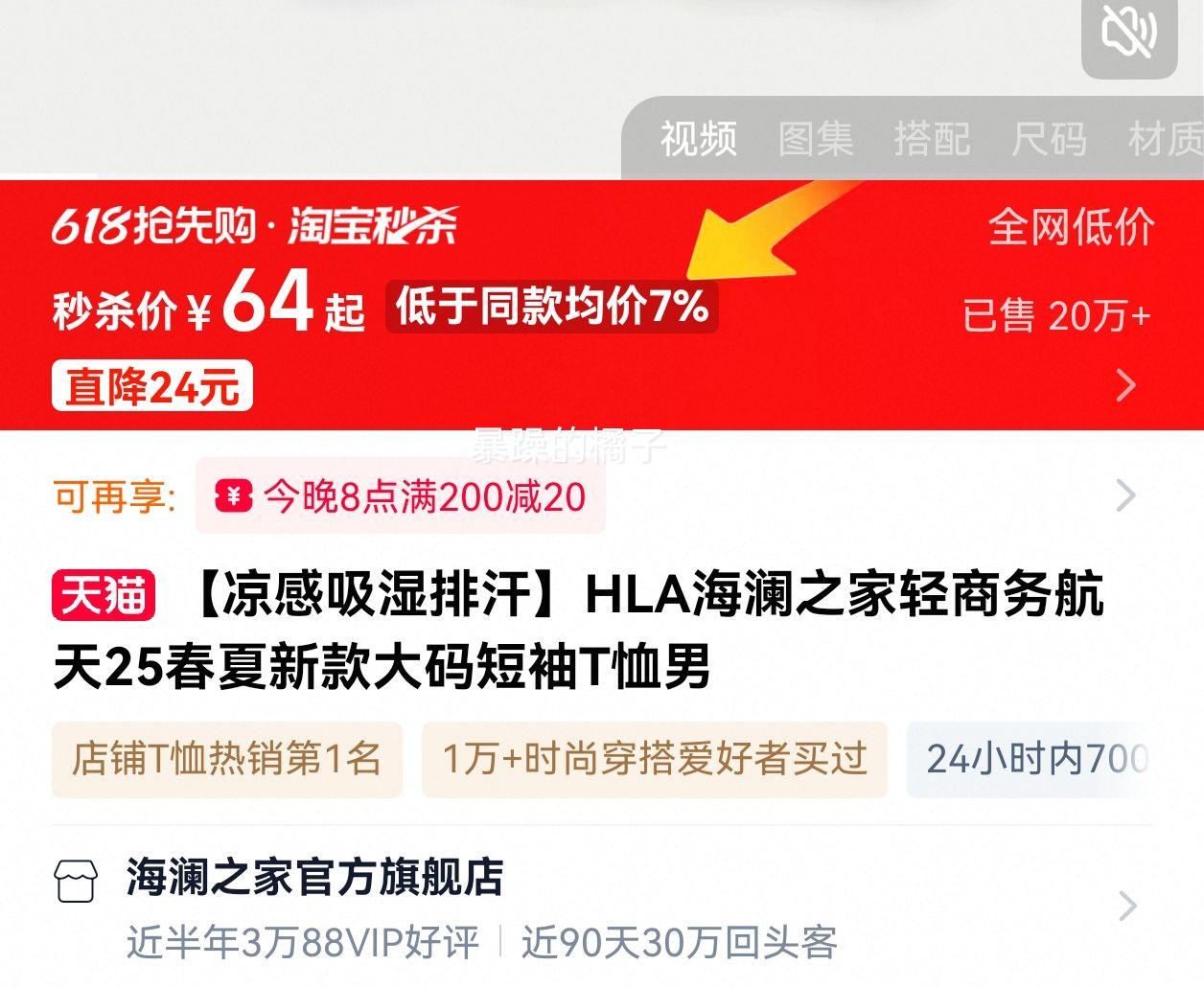Image resolution: width=1204 pixels, height=988 pixels.
Task: Select the 材质 tab
Action: 1166,139
